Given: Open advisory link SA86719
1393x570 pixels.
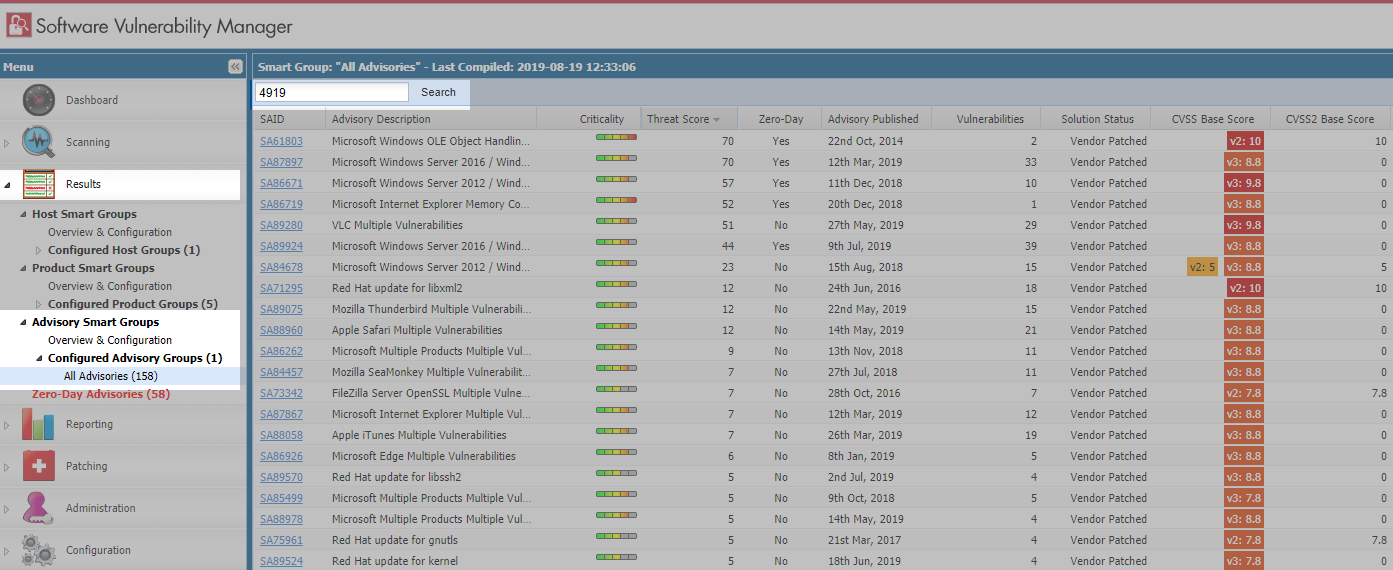Looking at the screenshot, I should pos(281,204).
